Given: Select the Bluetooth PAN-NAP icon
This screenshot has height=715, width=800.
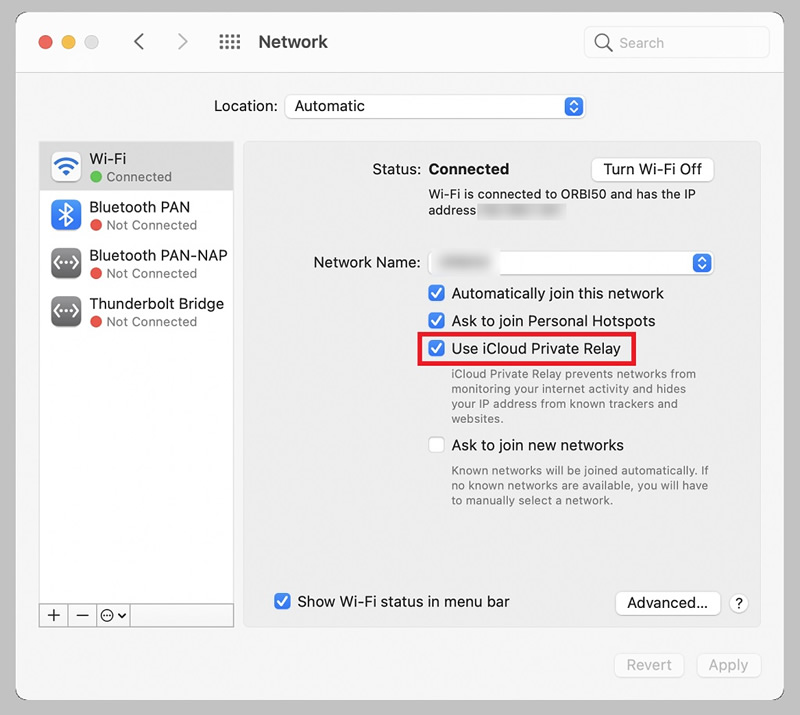Looking at the screenshot, I should pos(66,263).
